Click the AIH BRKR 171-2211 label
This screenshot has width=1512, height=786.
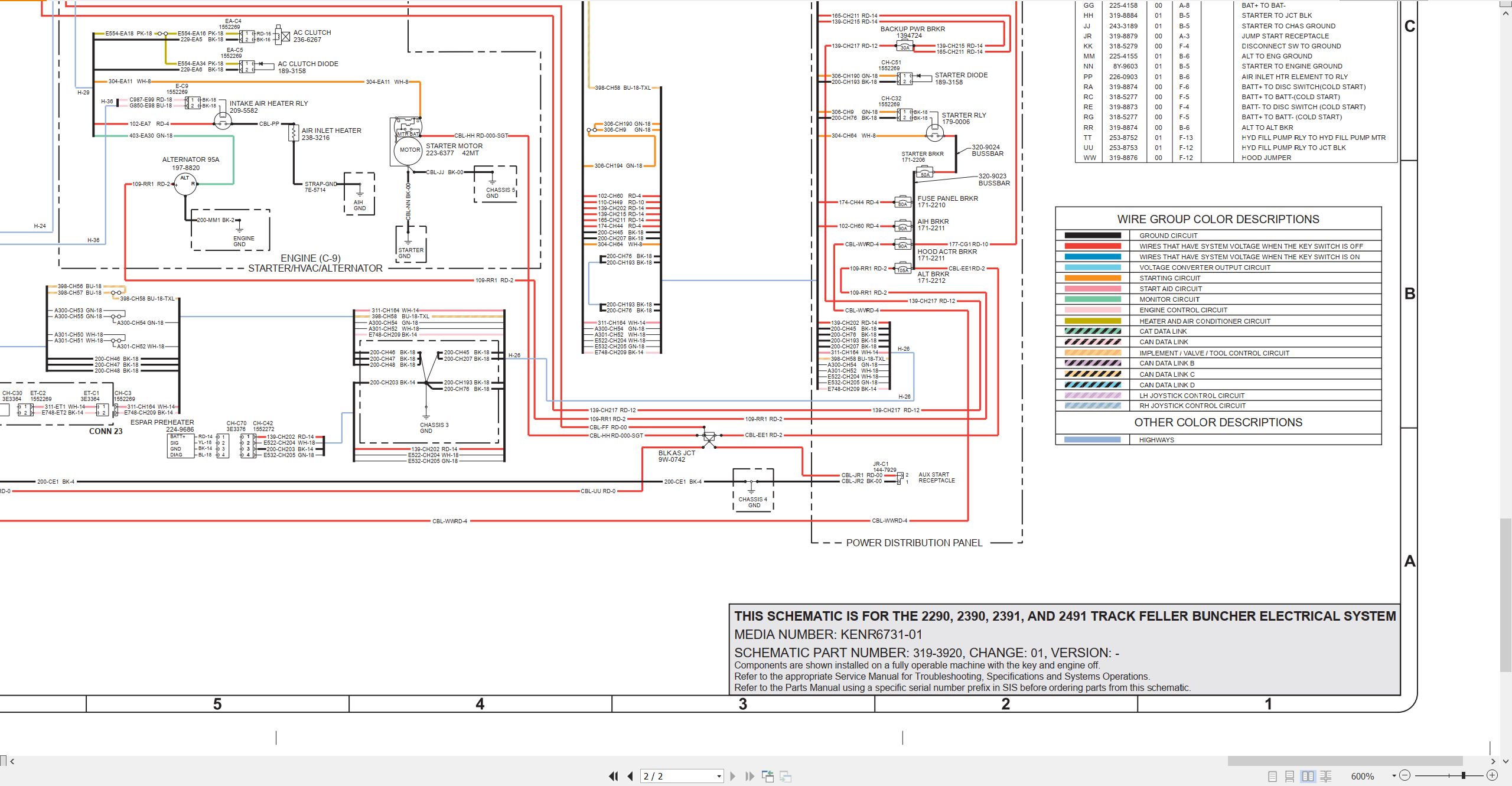(x=933, y=225)
